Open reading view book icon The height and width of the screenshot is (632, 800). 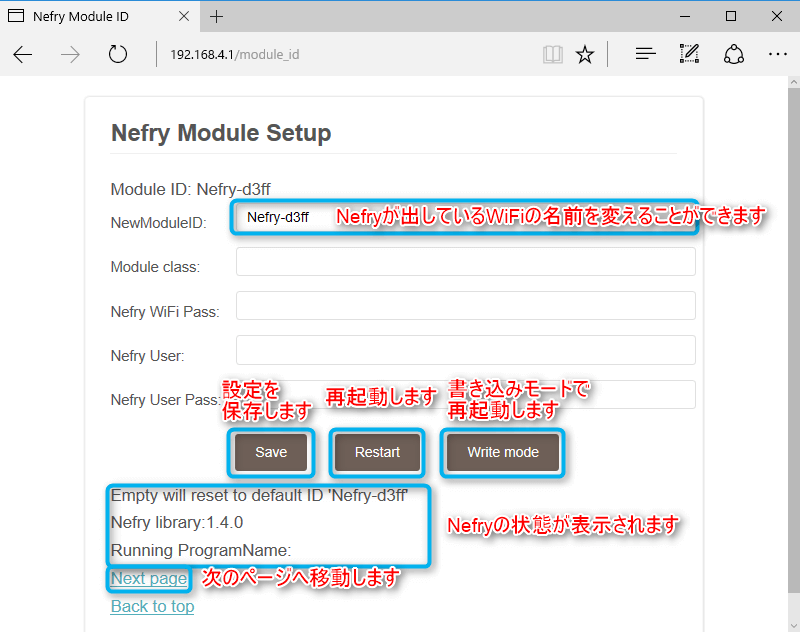(553, 54)
